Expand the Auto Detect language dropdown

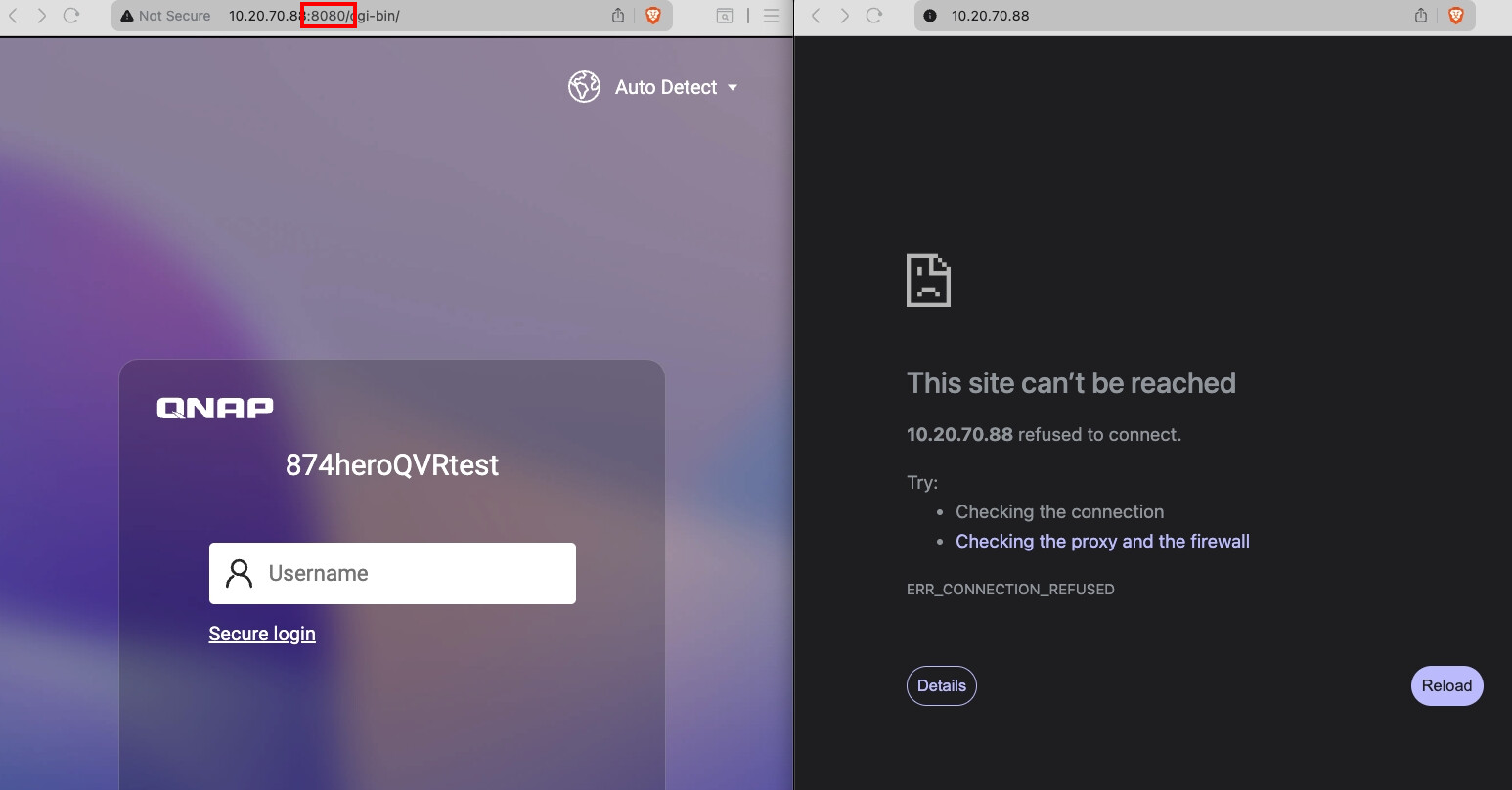click(732, 87)
